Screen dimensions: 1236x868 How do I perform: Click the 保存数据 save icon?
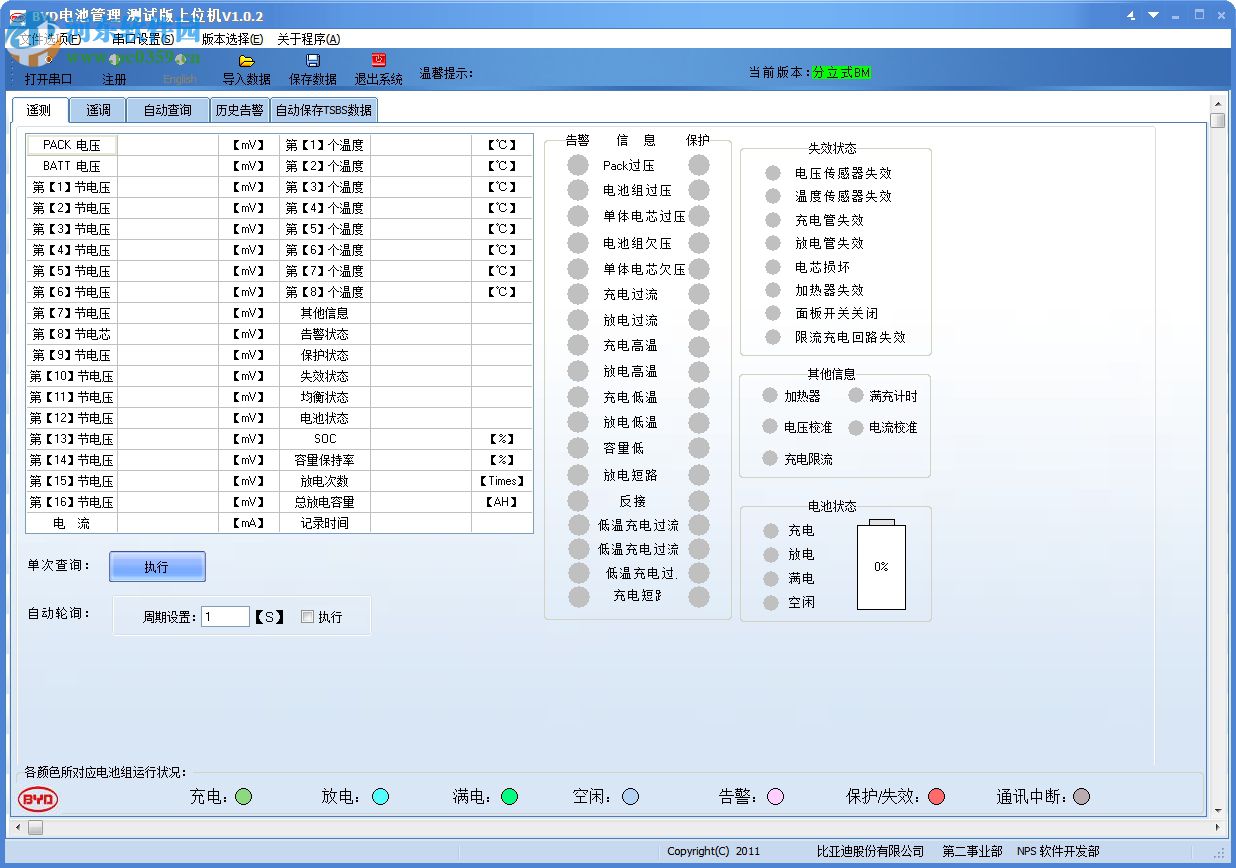tap(312, 60)
